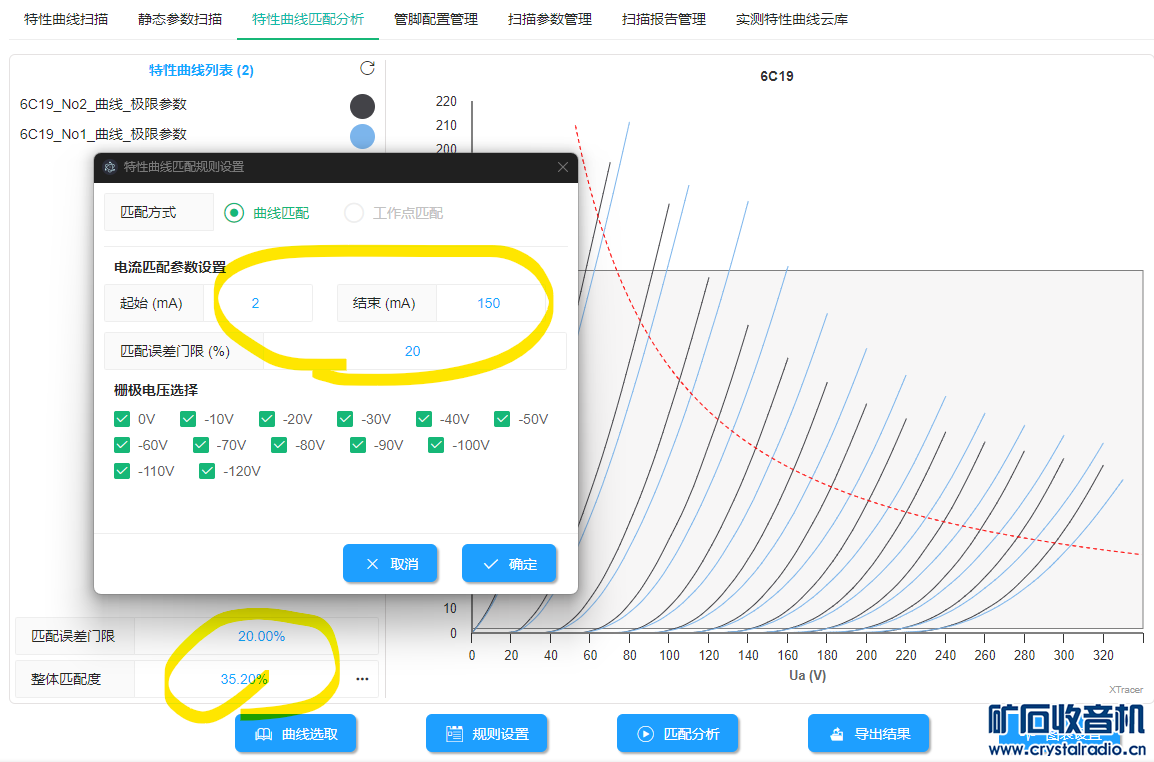
Task: Edit the 起始 (mA) current field
Action: coord(258,303)
